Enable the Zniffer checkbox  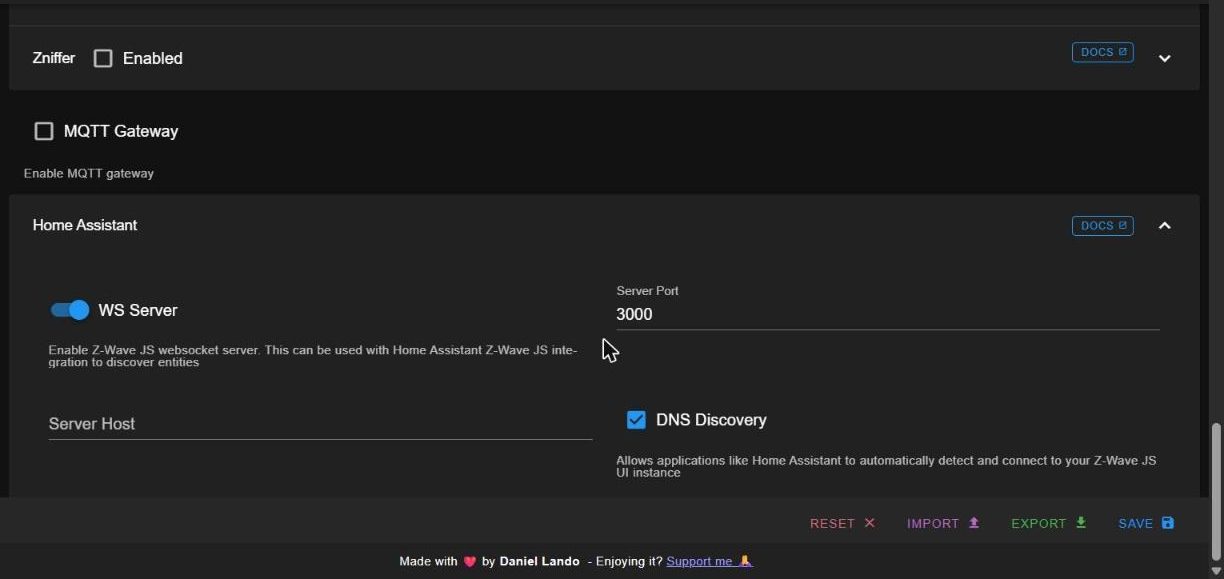[103, 58]
